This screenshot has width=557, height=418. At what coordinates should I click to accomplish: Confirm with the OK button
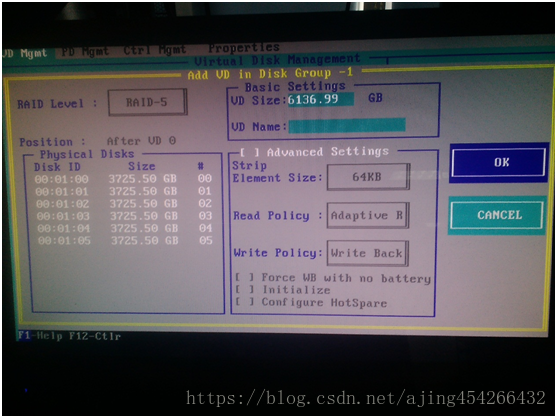click(499, 163)
